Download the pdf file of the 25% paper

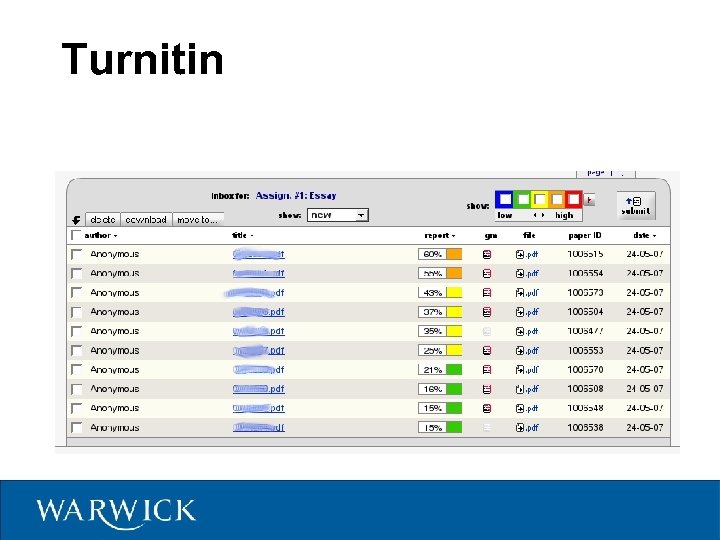(x=527, y=350)
